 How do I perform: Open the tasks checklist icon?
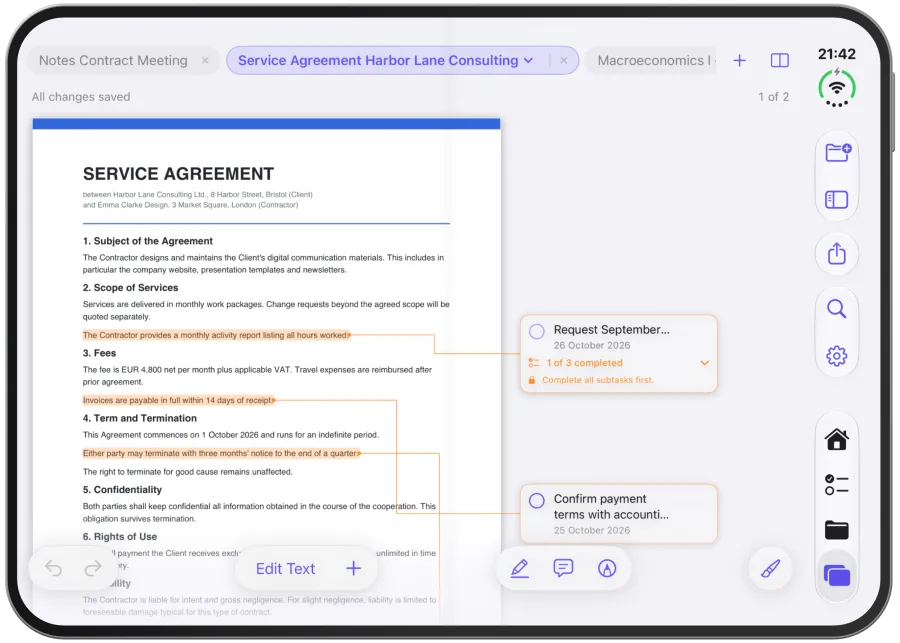(x=836, y=485)
